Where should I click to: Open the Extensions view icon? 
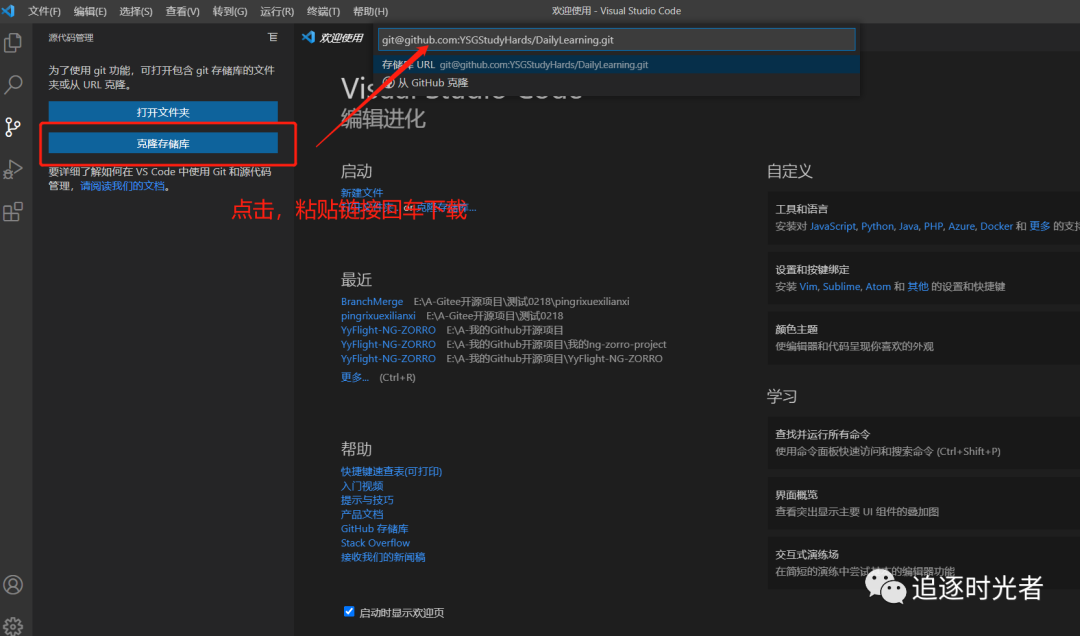pos(13,212)
